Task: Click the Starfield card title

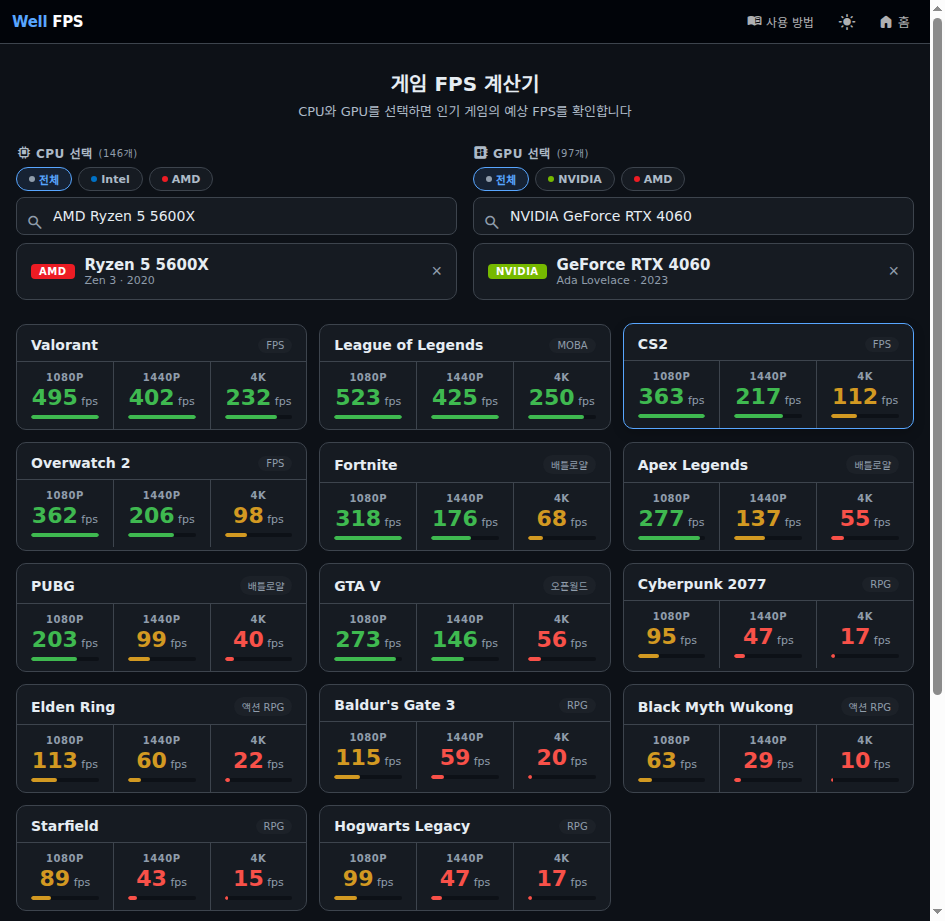Action: point(64,826)
